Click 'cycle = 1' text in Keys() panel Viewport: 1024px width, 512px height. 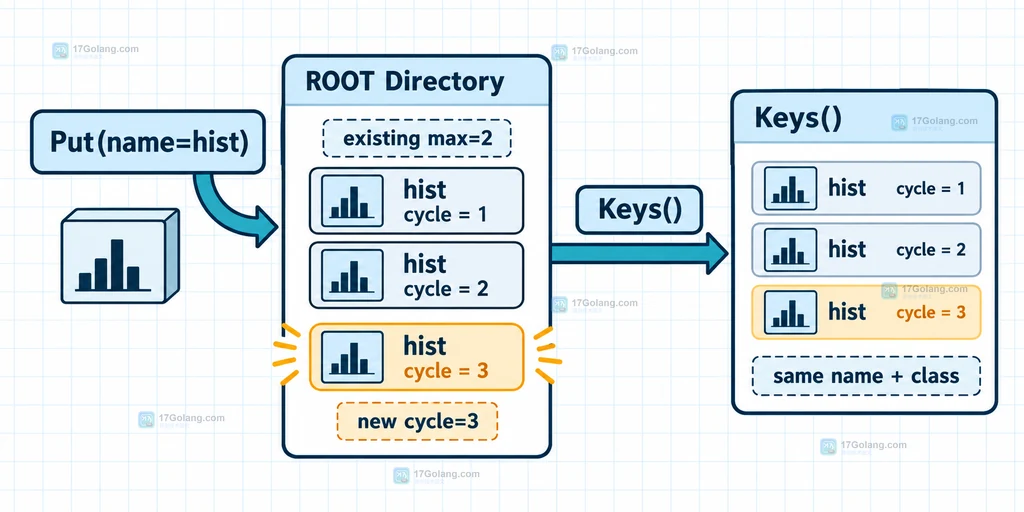pyautogui.click(x=931, y=189)
